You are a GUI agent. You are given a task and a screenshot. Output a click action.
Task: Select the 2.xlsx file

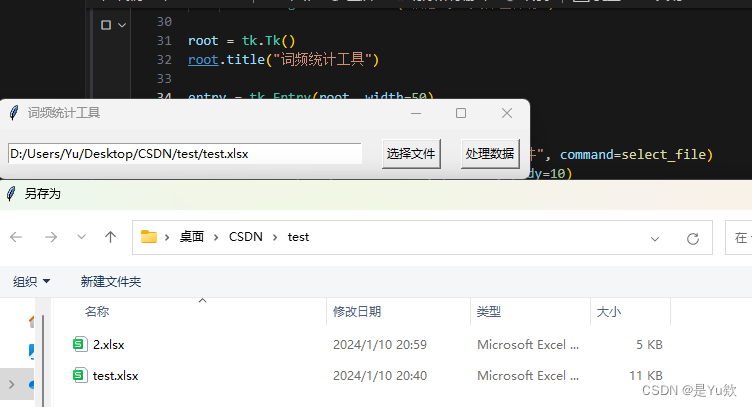point(109,345)
